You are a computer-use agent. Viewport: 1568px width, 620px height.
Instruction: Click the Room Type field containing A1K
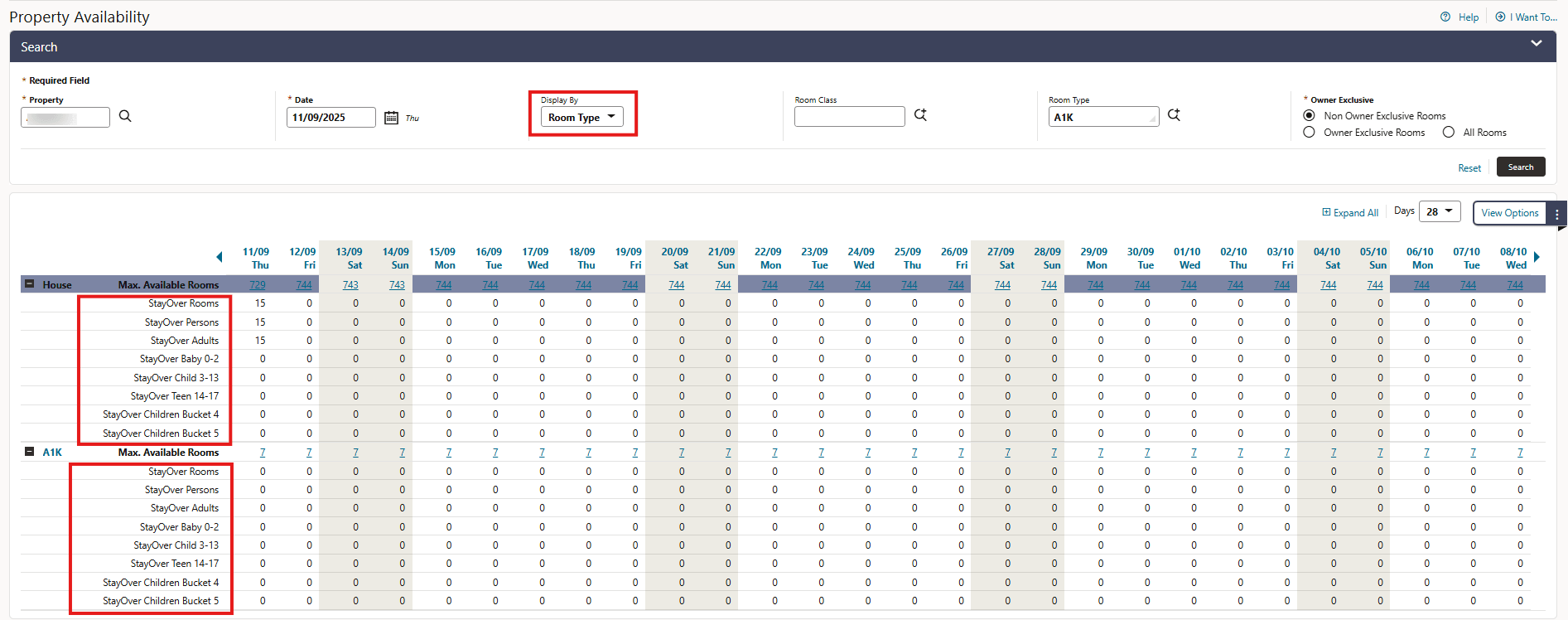(x=1104, y=117)
